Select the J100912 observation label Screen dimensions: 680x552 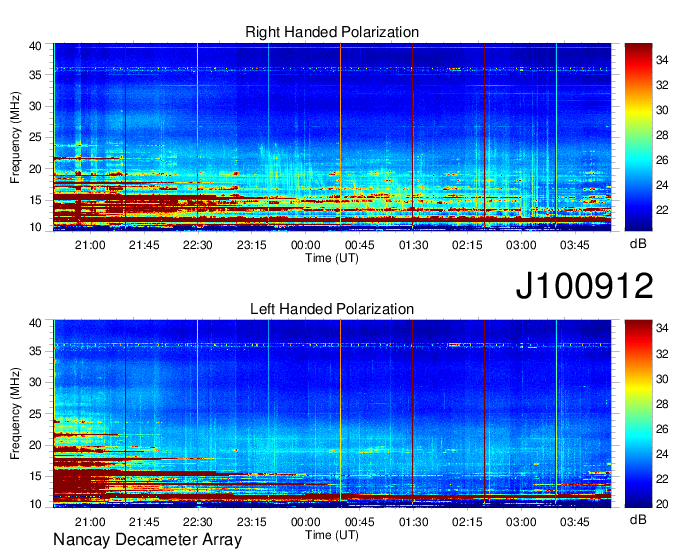click(x=584, y=286)
